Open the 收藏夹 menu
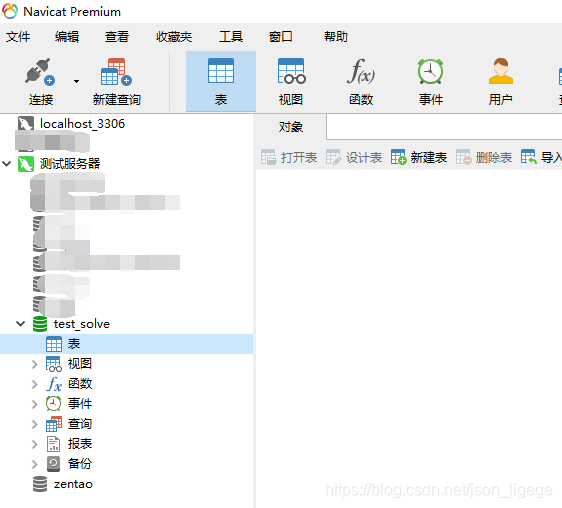 click(174, 37)
